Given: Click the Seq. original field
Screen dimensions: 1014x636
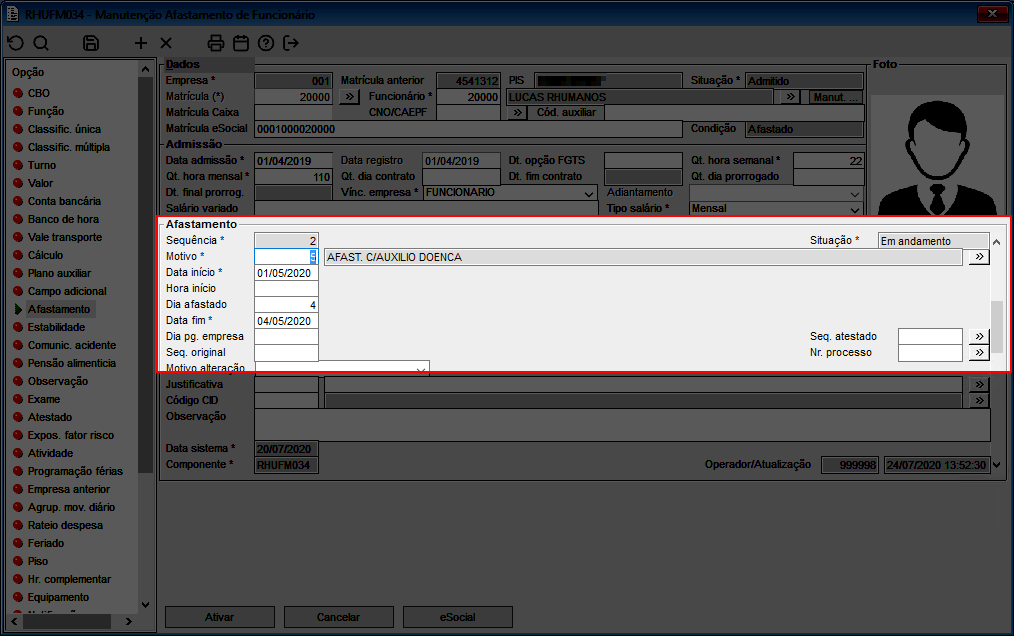Looking at the screenshot, I should (x=286, y=353).
